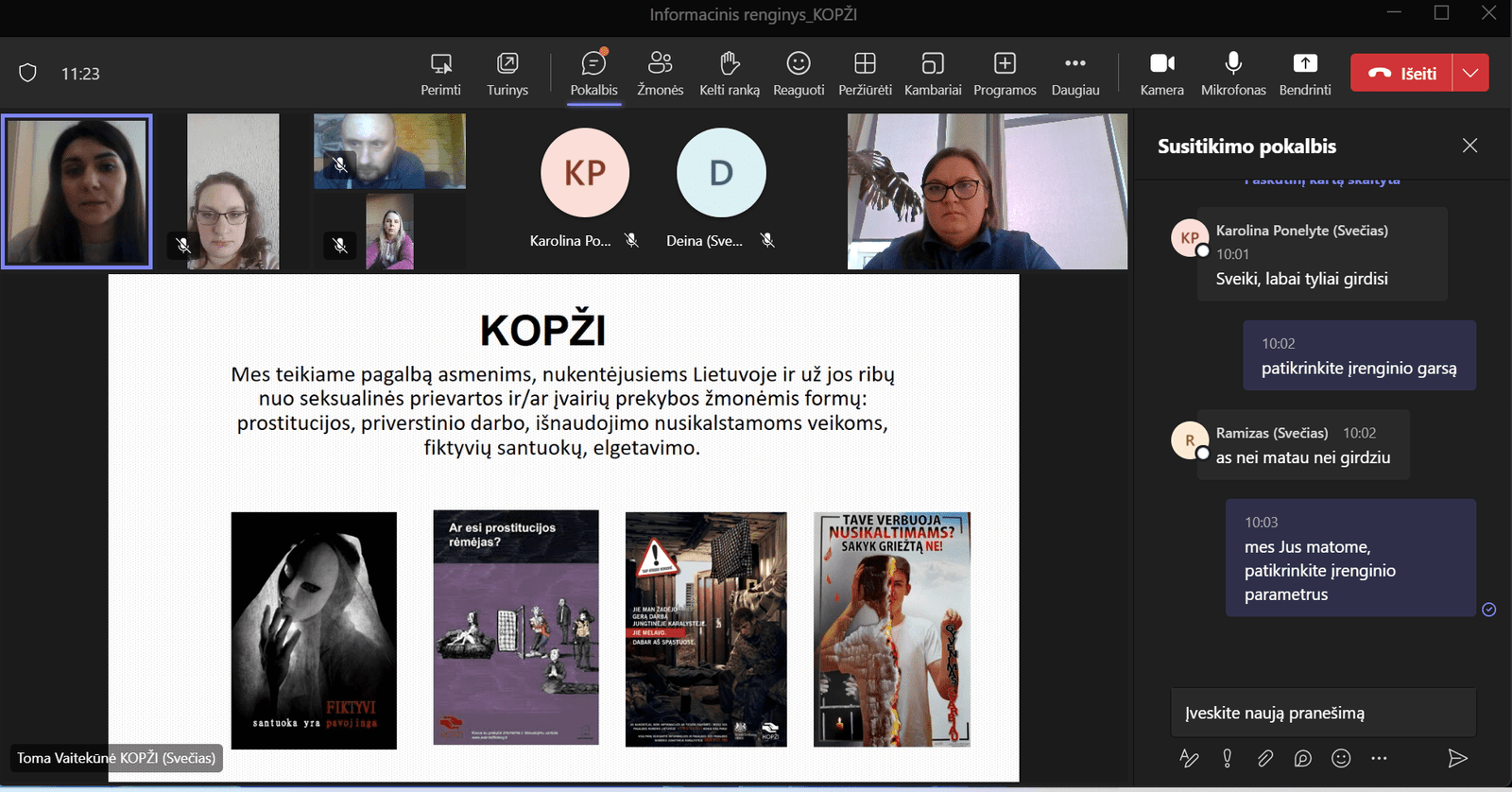Click muted mic icon beside Deina
Image resolution: width=1512 pixels, height=792 pixels.
point(767,241)
